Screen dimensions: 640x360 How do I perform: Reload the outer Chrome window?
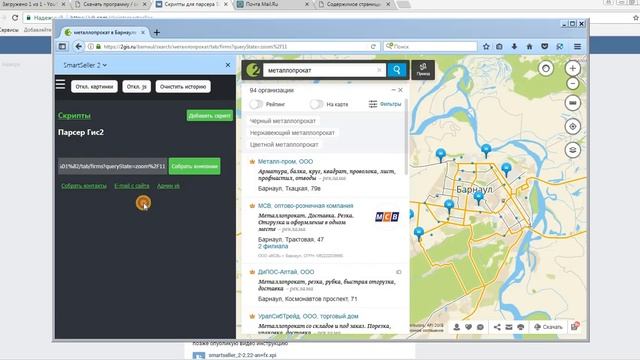15,18
